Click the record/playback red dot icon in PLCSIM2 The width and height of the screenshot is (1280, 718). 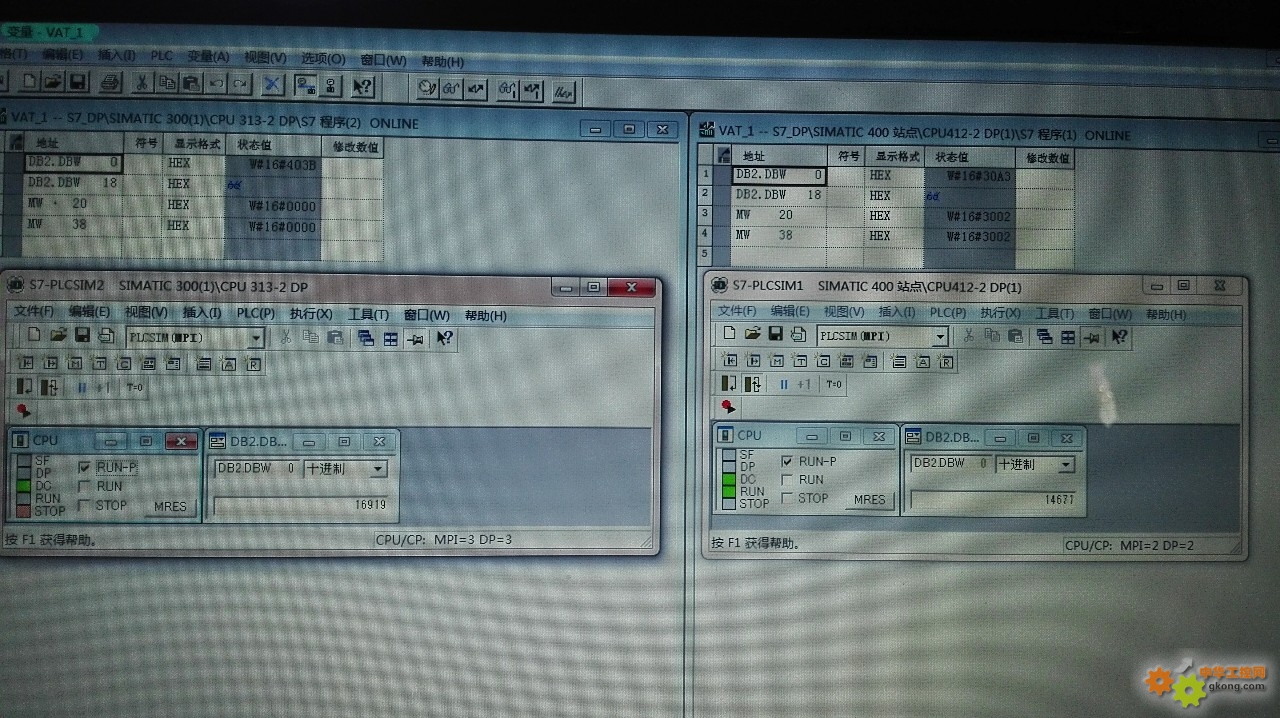pos(24,410)
